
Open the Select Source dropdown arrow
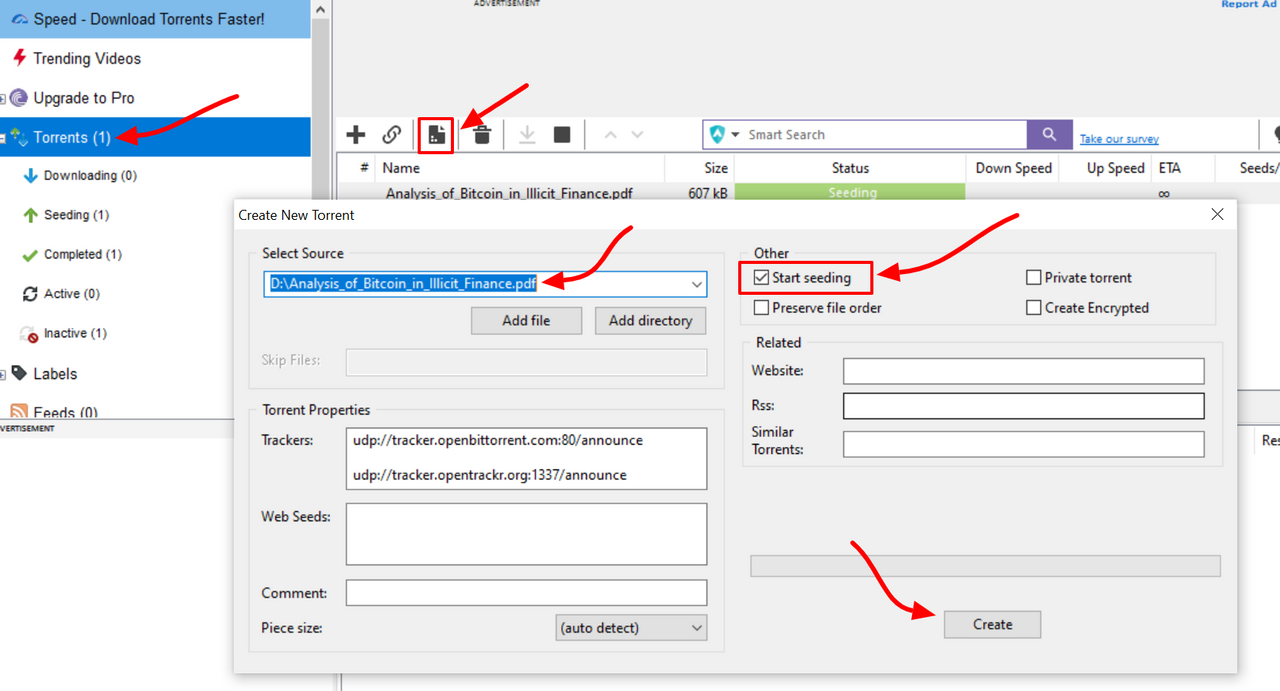[697, 285]
